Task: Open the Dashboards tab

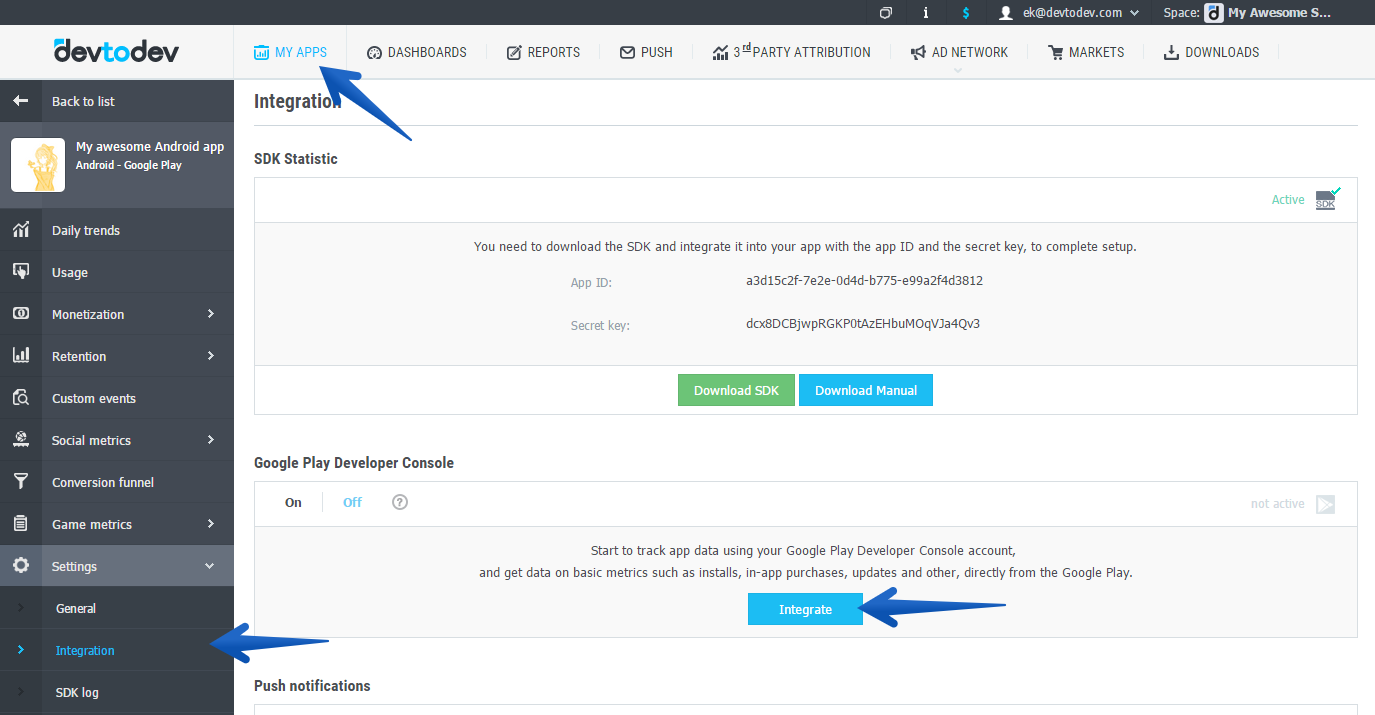Action: [416, 52]
